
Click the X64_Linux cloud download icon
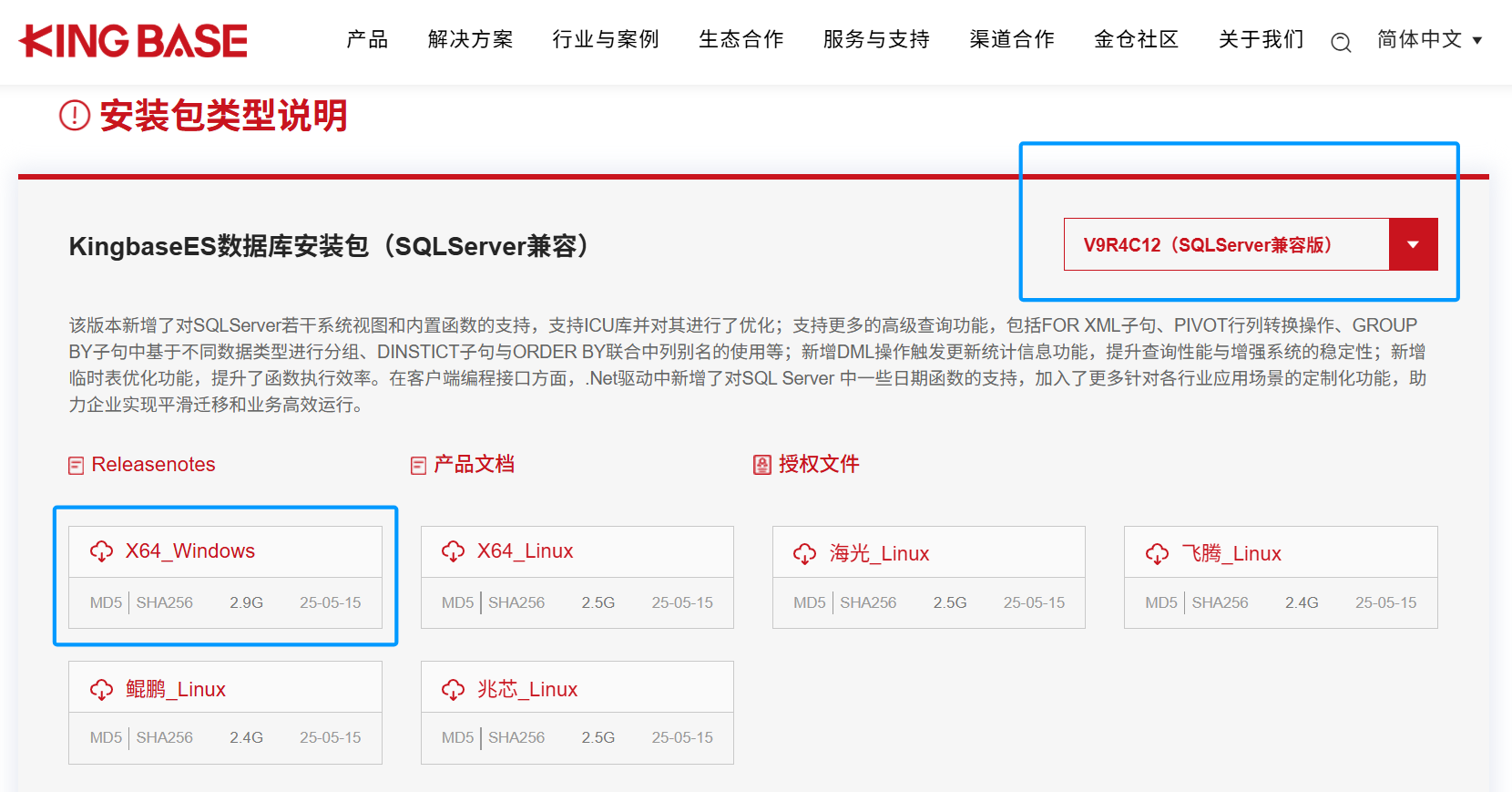tap(453, 551)
